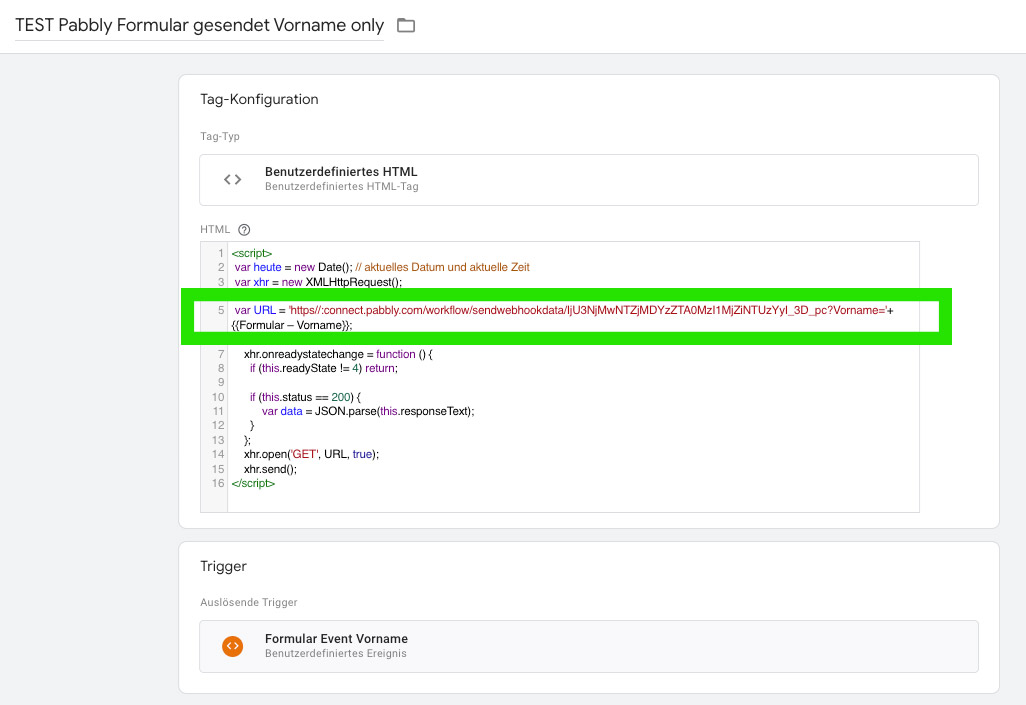Click the Benutzerdefiniertes HTML-Tag subtitle
Viewport: 1026px width, 705px height.
pyautogui.click(x=342, y=187)
